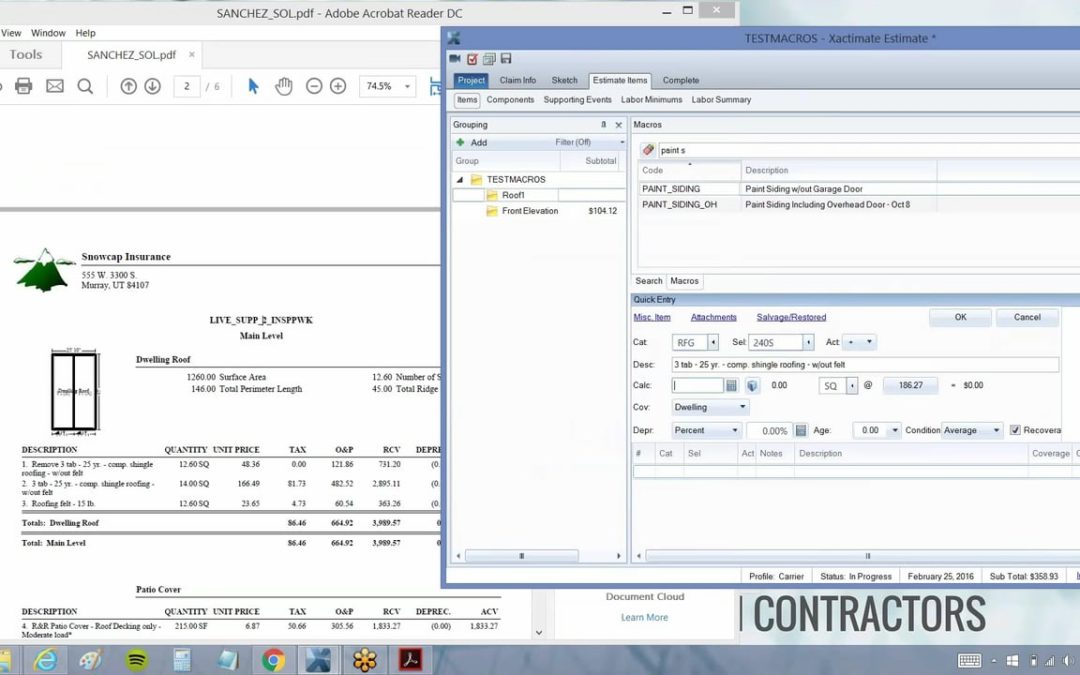Click the green plus Add icon in Grouping
The height and width of the screenshot is (675, 1080).
pos(460,143)
